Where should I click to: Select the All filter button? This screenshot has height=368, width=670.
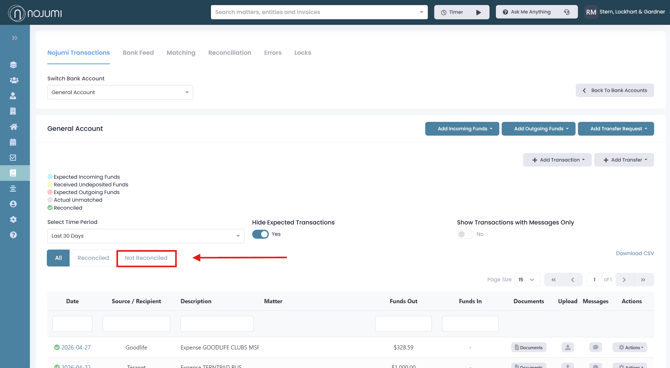coord(58,258)
